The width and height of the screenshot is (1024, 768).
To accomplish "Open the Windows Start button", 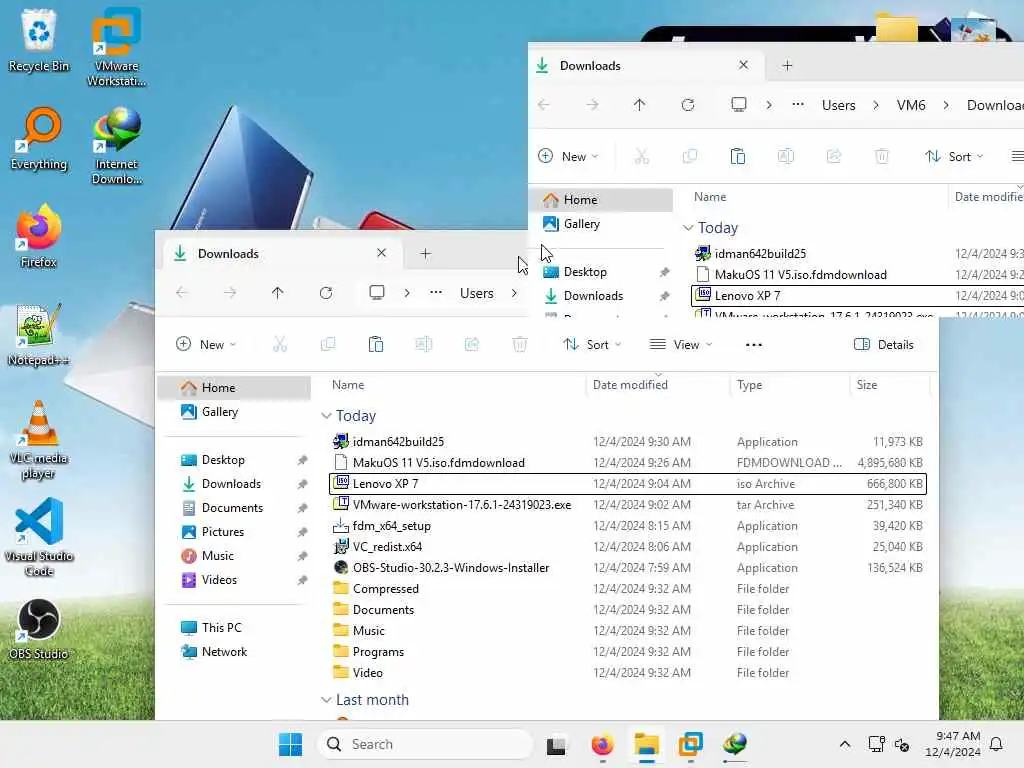I will (290, 744).
